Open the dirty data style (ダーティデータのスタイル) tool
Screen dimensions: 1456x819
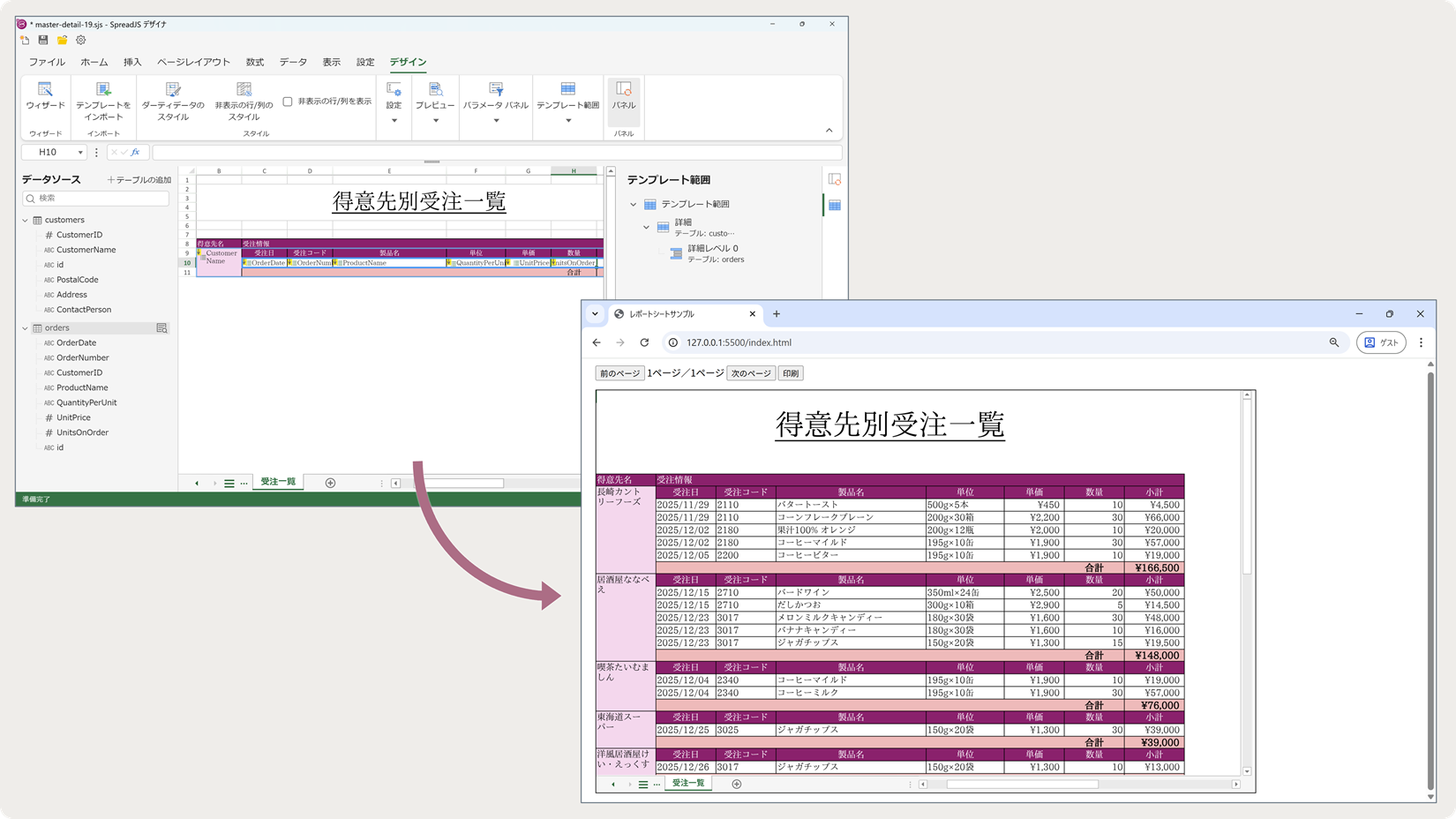coord(173,95)
